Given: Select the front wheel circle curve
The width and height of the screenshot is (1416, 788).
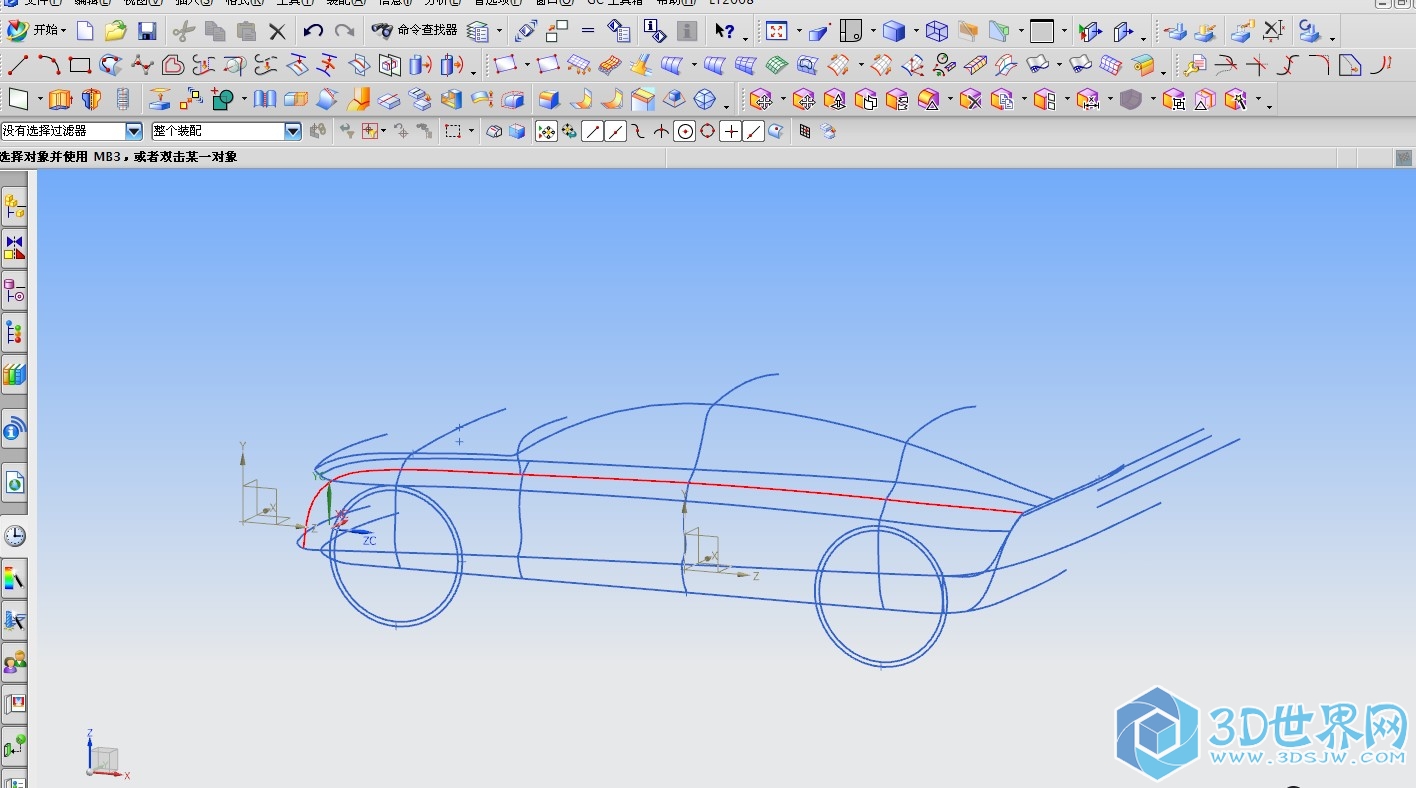Looking at the screenshot, I should coord(396,555).
